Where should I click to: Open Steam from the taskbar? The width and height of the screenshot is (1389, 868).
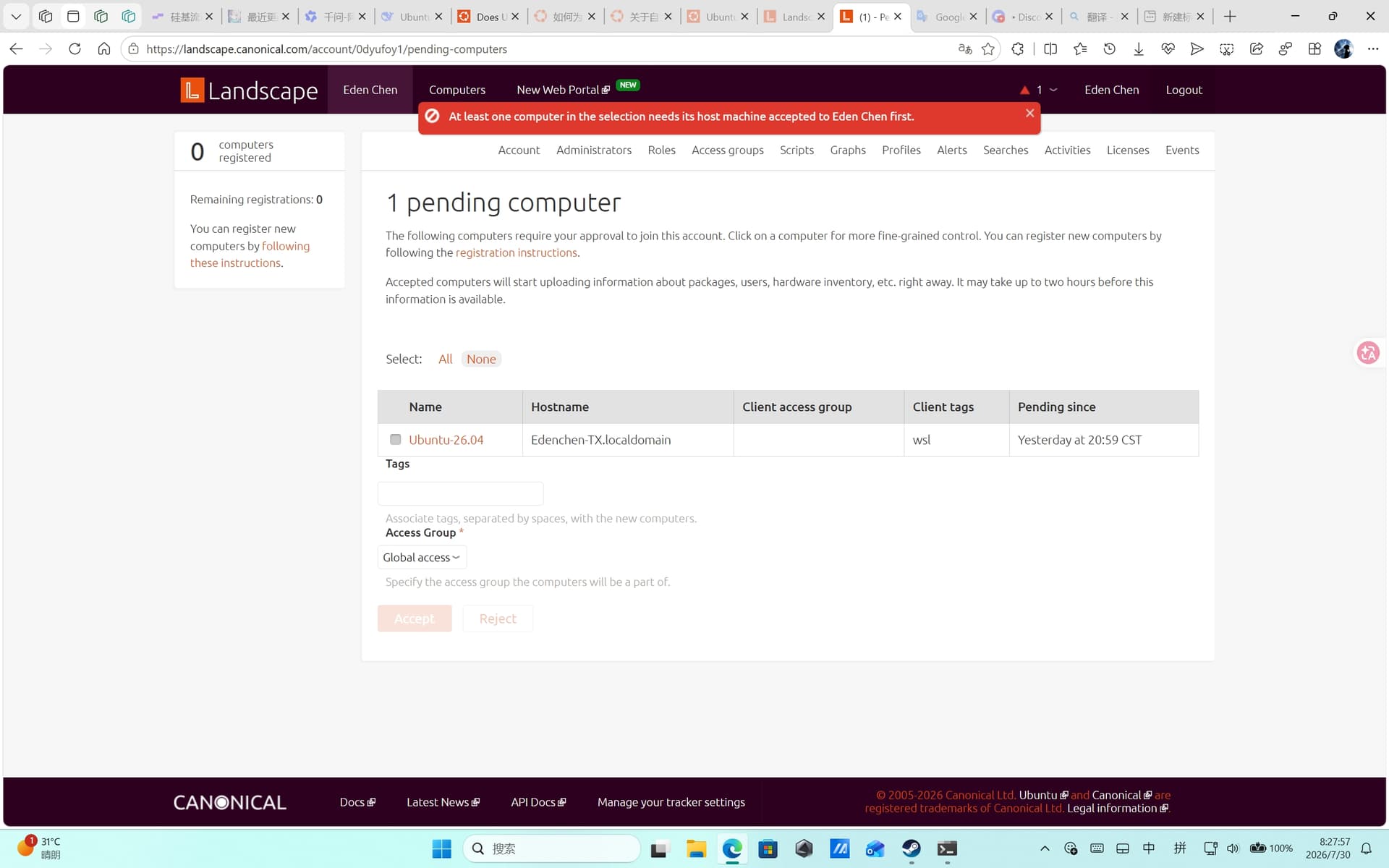point(912,848)
